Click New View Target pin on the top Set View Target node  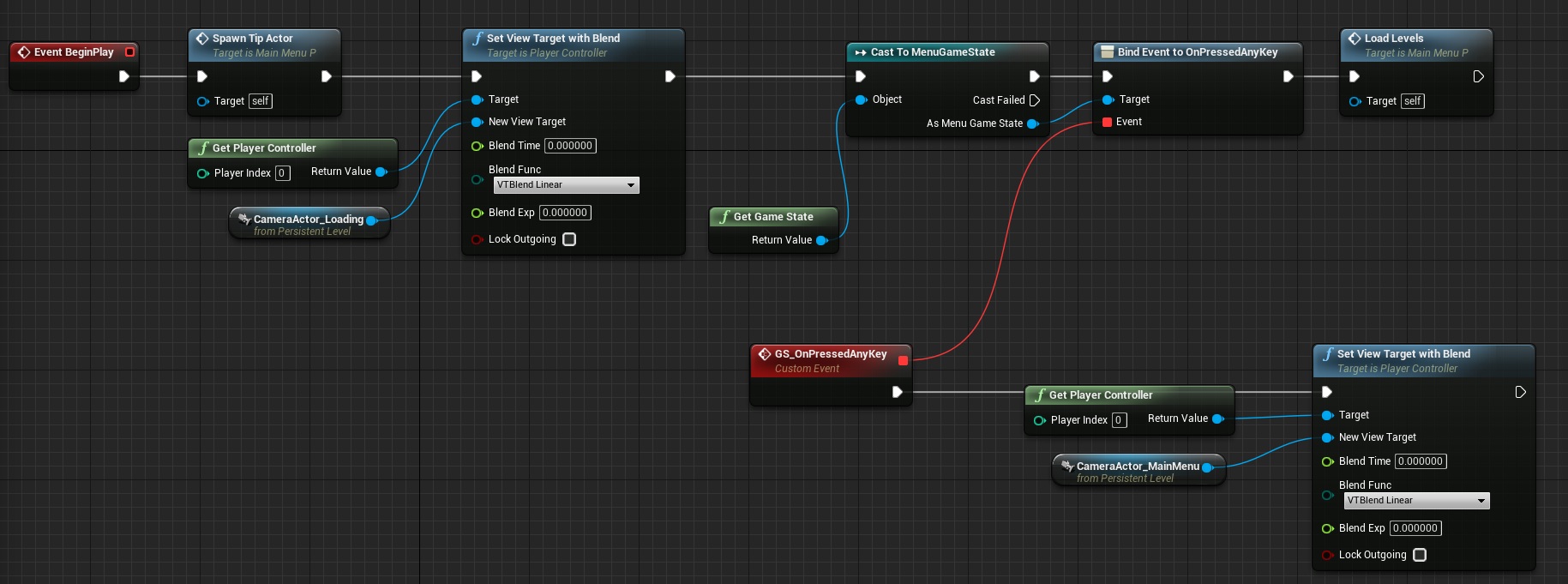[478, 122]
